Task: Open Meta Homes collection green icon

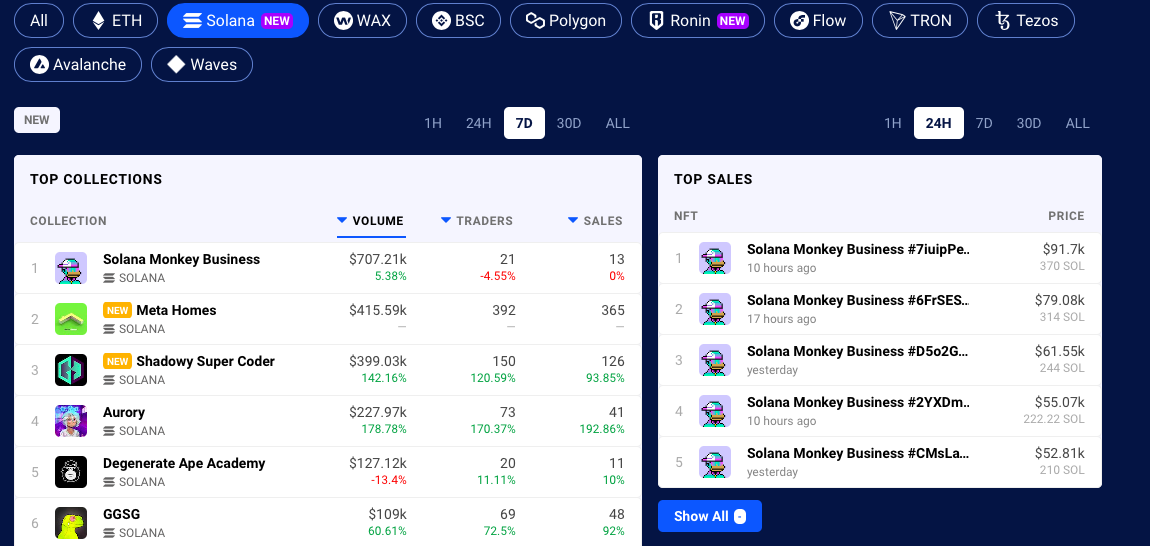Action: (71, 319)
